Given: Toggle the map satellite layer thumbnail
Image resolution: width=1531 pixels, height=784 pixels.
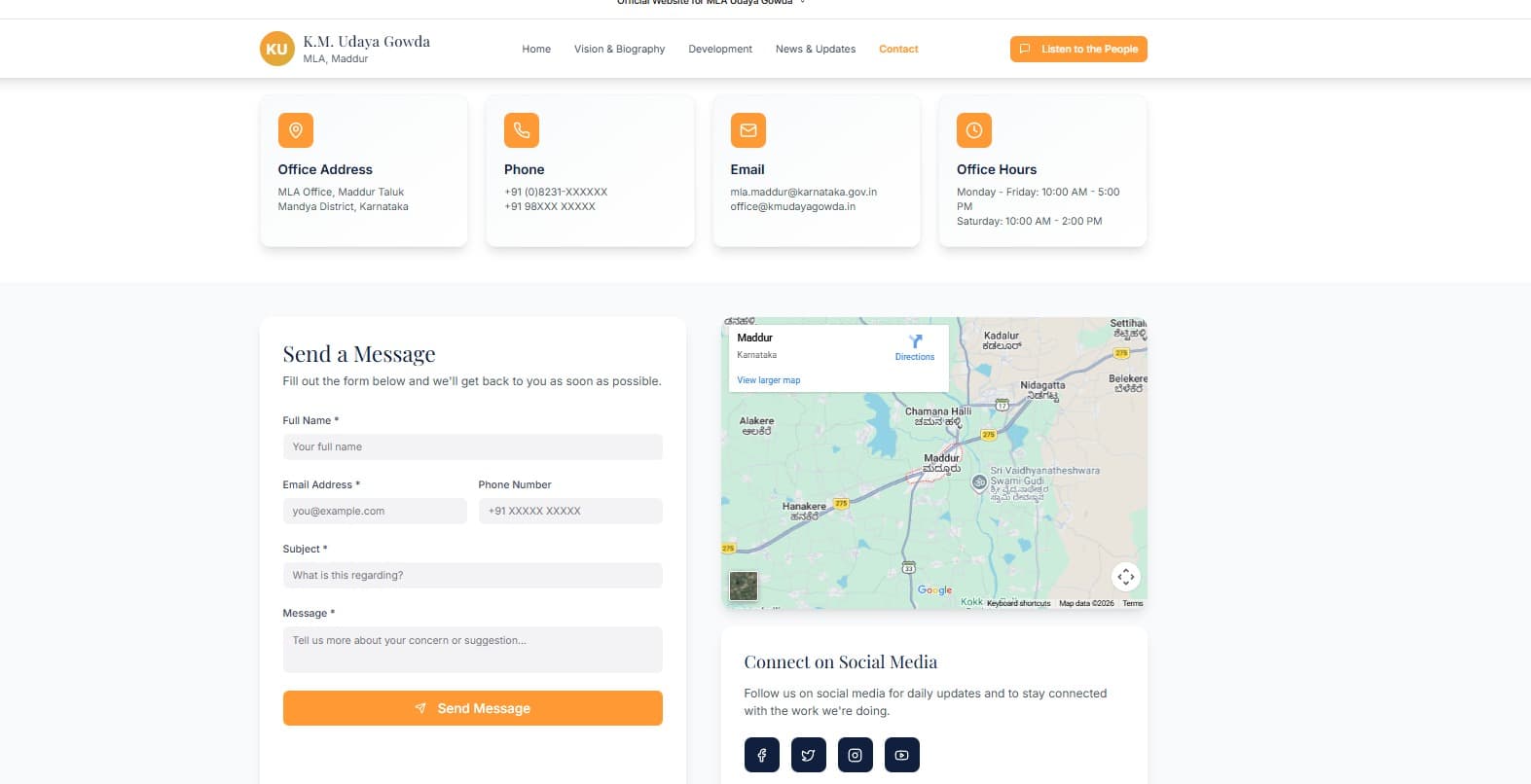Looking at the screenshot, I should [744, 586].
